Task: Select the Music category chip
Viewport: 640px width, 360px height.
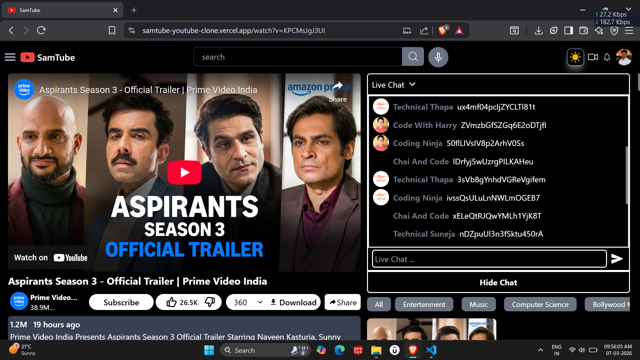Action: click(x=478, y=304)
